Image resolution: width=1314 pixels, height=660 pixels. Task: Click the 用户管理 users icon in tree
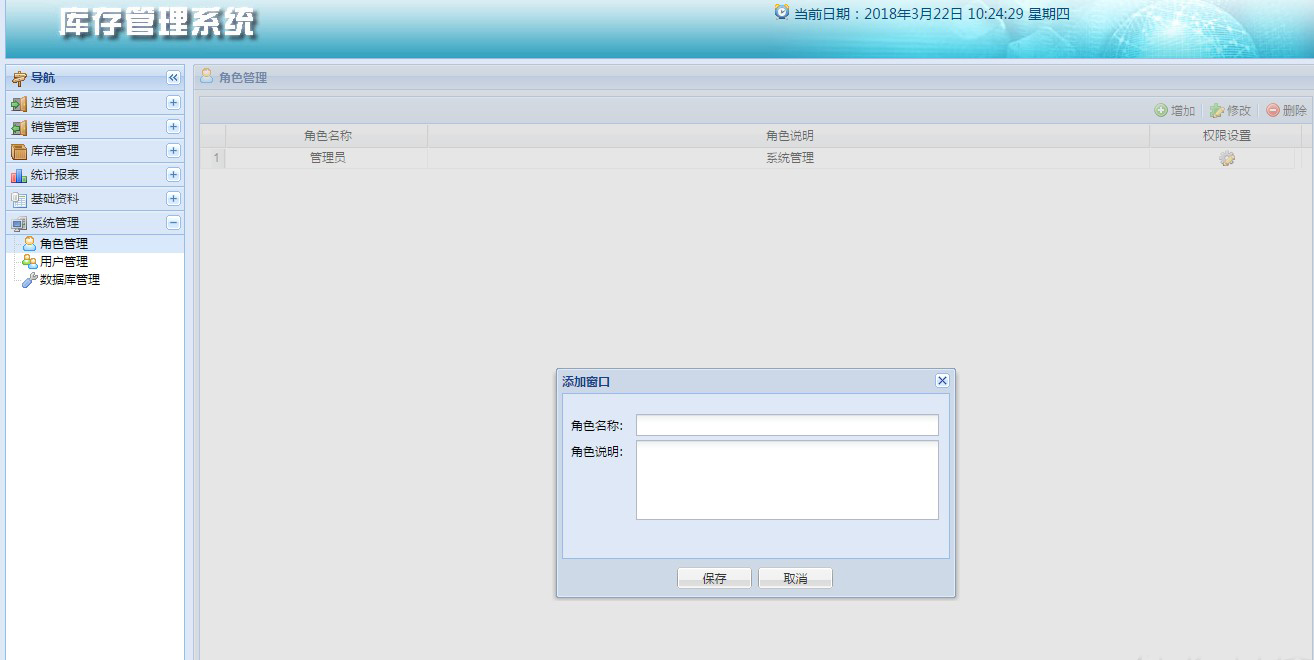pos(30,261)
